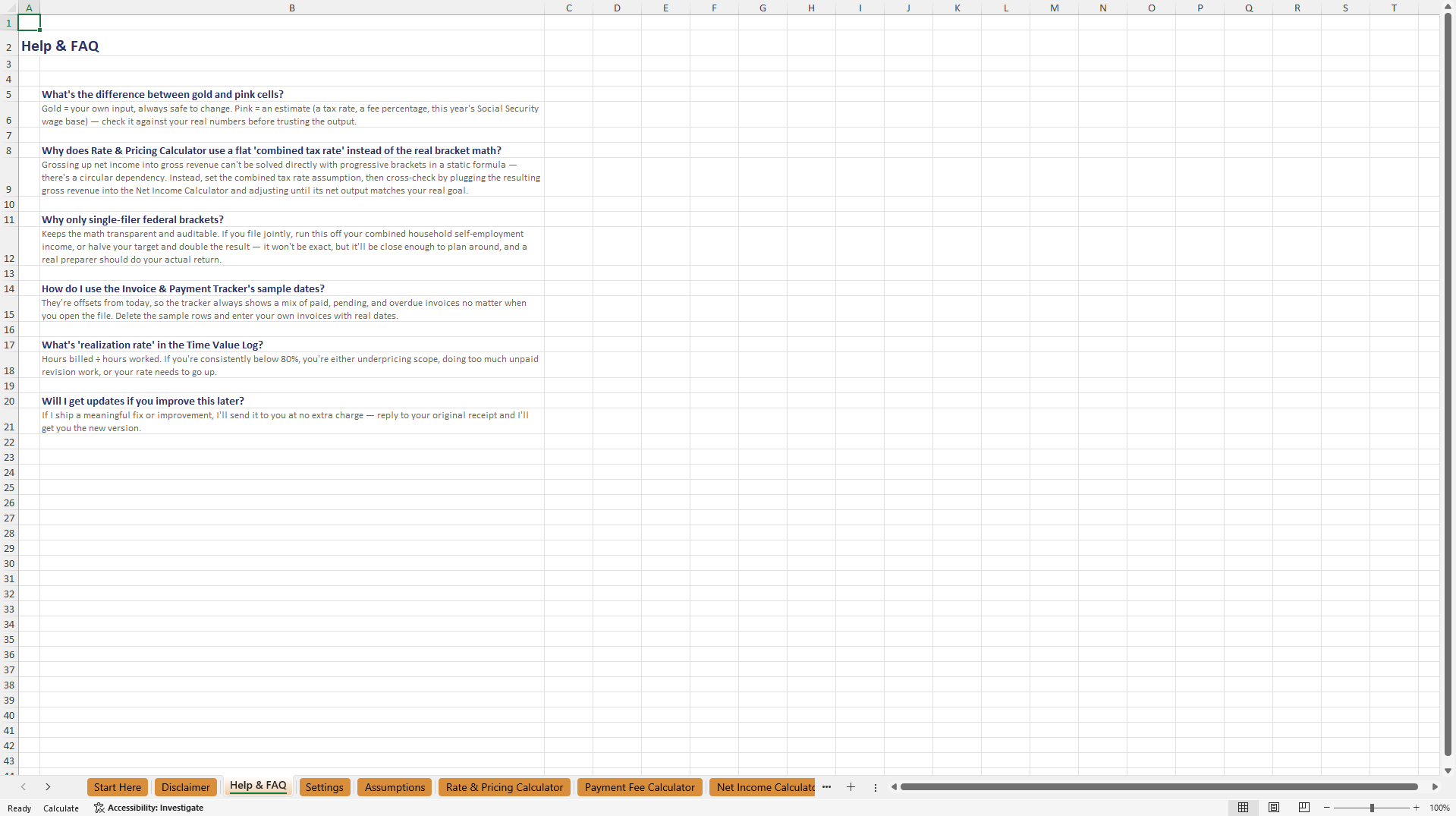Select the Invoice Tracker sample dates question
1456x816 pixels.
pyautogui.click(x=292, y=288)
